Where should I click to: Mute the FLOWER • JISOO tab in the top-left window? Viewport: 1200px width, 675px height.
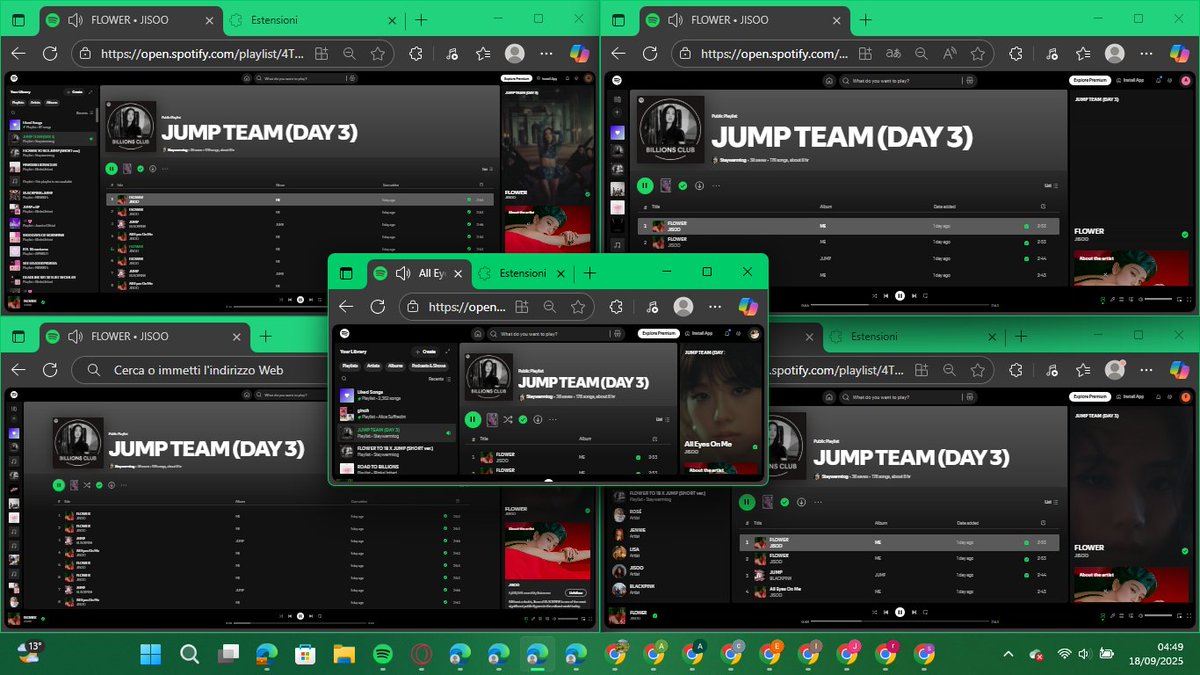[75, 20]
